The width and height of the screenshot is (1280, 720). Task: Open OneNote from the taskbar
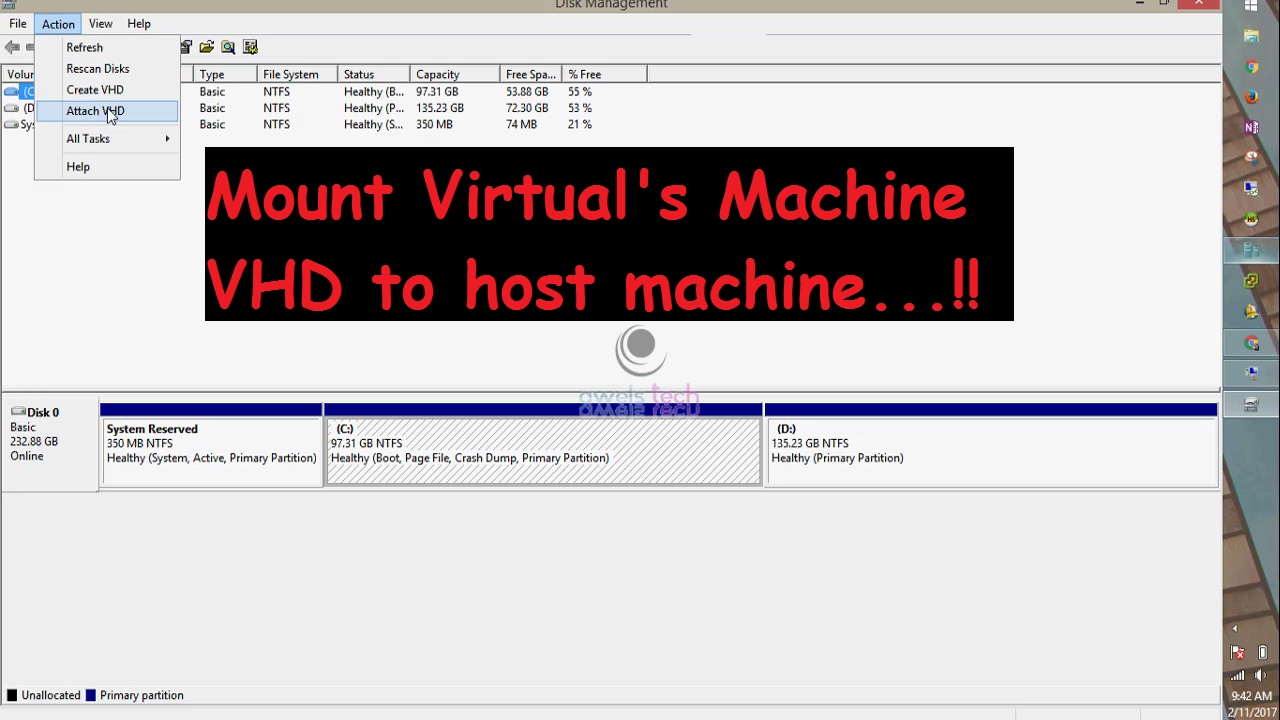[x=1251, y=127]
